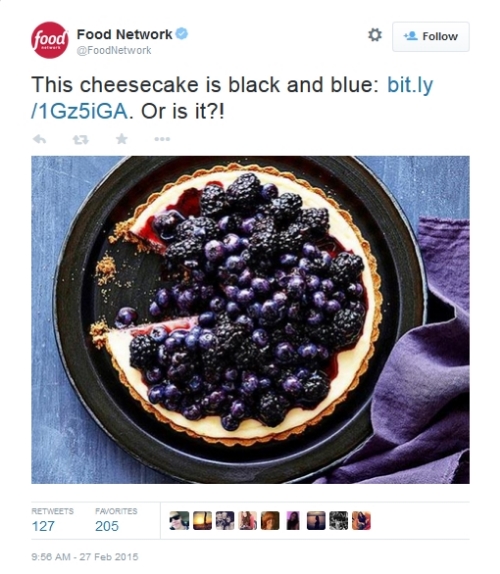The width and height of the screenshot is (500, 574).
Task: Open the second sunset avatar
Action: (202, 521)
